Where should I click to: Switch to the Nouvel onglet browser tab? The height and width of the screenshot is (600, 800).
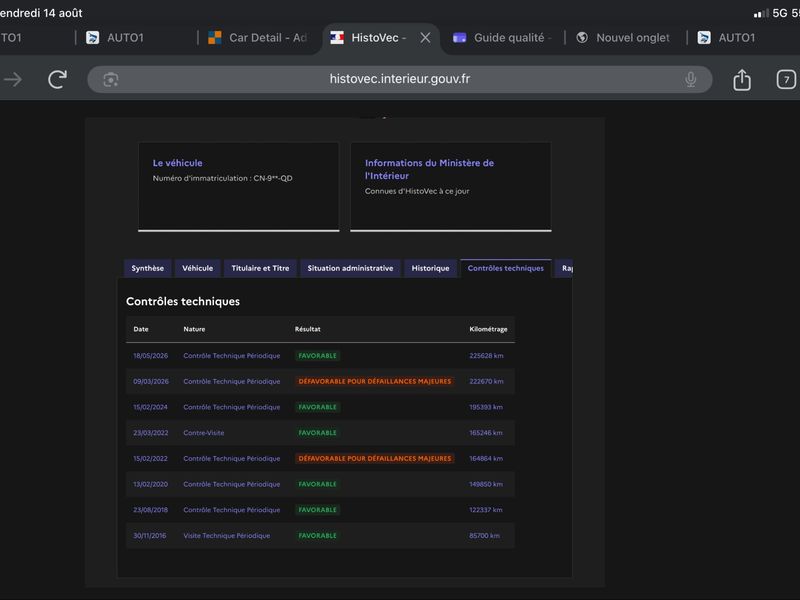point(623,38)
